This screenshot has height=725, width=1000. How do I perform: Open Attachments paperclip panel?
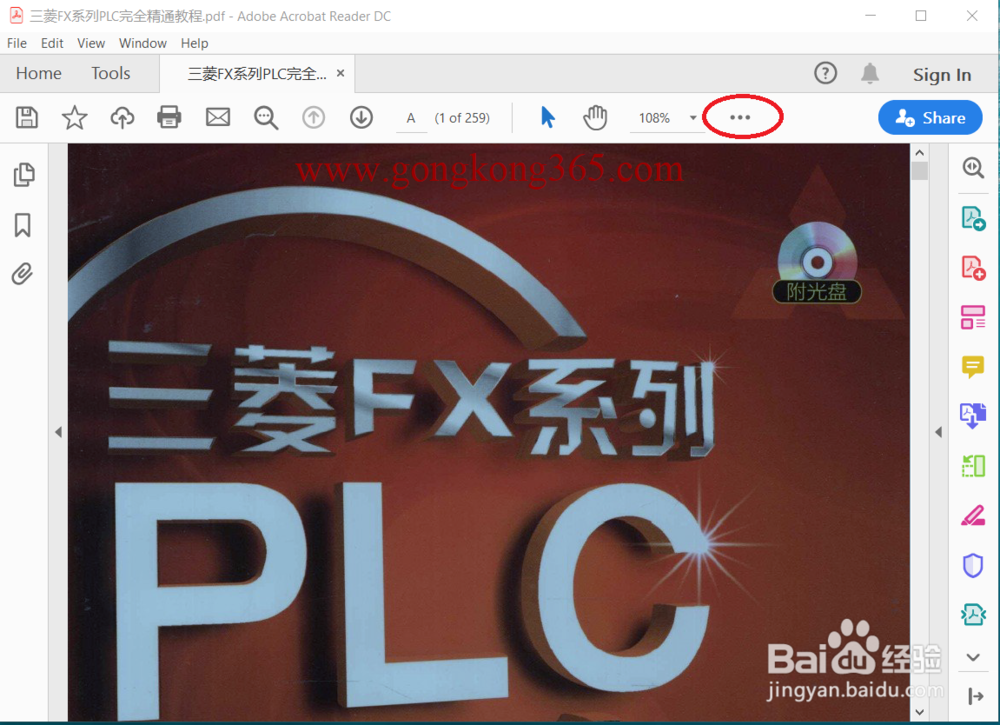pos(22,274)
